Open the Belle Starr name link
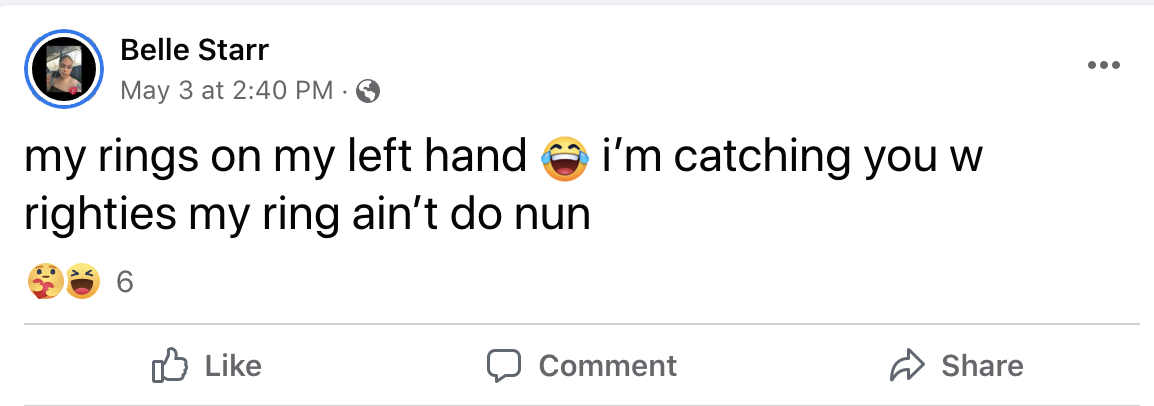This screenshot has width=1154, height=406. (x=194, y=49)
